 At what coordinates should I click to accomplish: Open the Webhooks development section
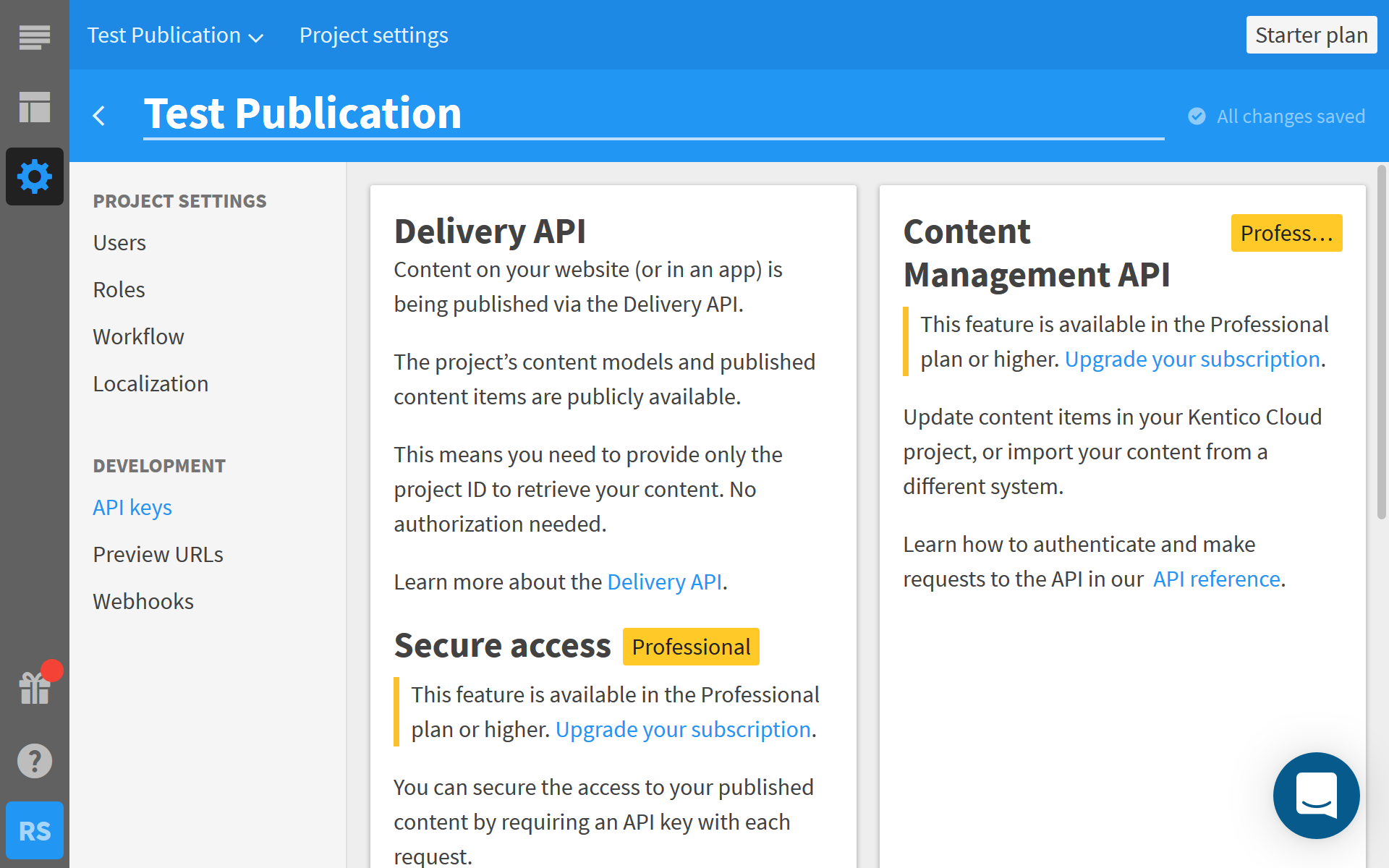point(143,602)
